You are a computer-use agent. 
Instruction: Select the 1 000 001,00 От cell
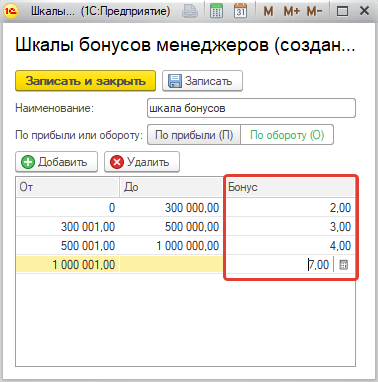(67, 265)
